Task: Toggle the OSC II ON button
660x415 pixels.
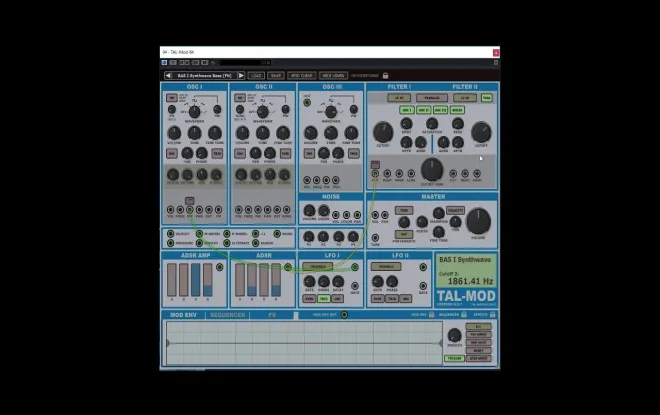Action: pos(240,98)
